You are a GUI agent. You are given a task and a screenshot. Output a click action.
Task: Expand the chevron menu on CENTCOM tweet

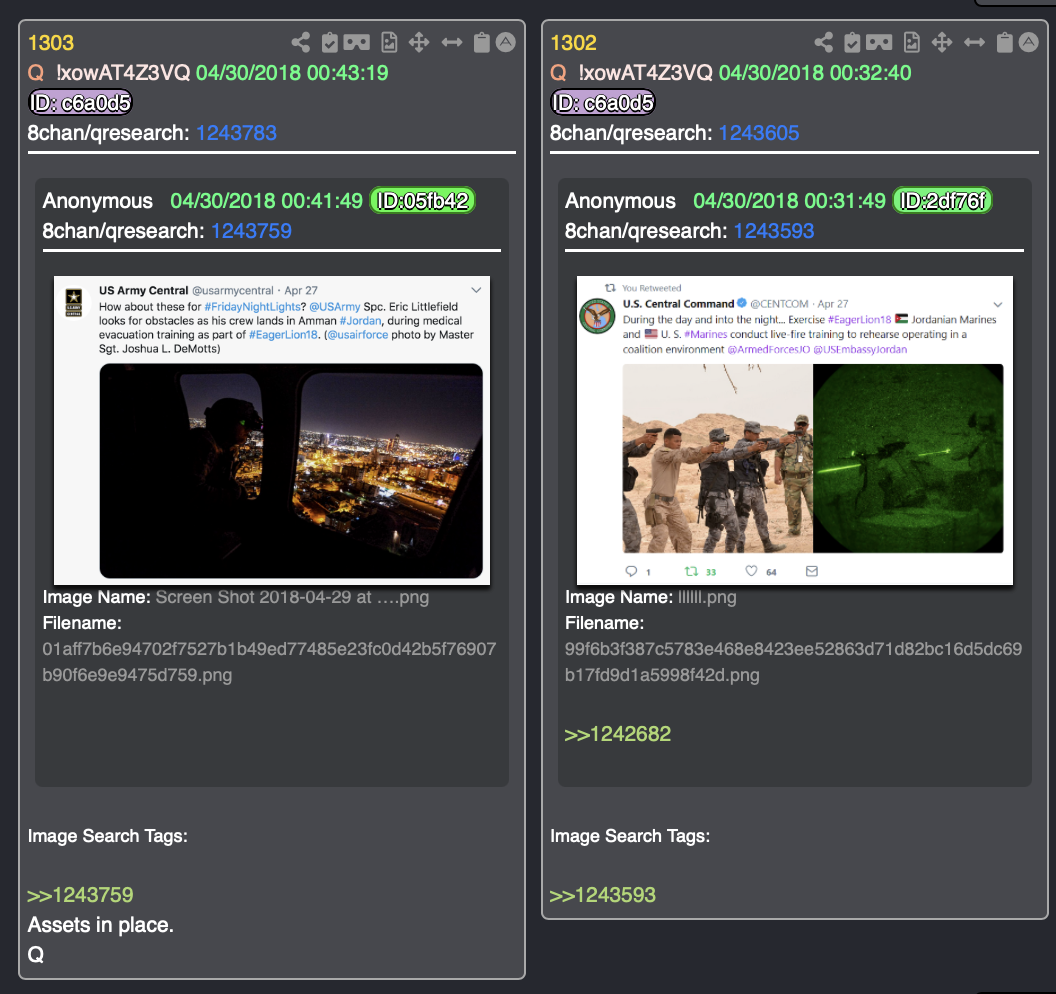pos(998,304)
